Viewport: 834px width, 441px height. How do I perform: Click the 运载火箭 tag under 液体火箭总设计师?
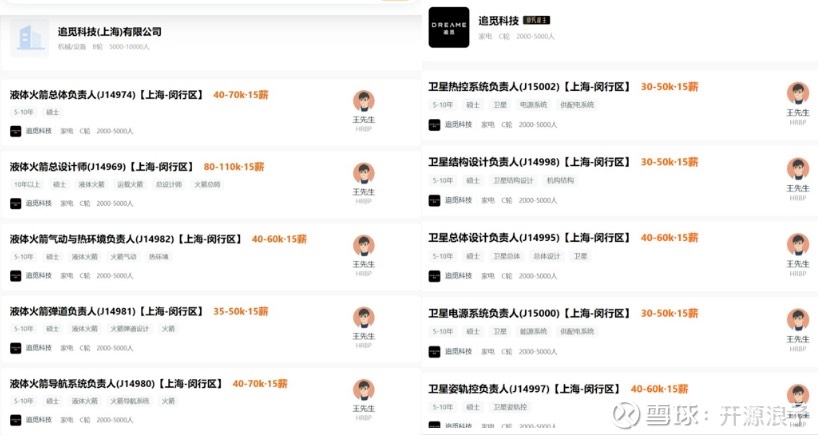130,185
